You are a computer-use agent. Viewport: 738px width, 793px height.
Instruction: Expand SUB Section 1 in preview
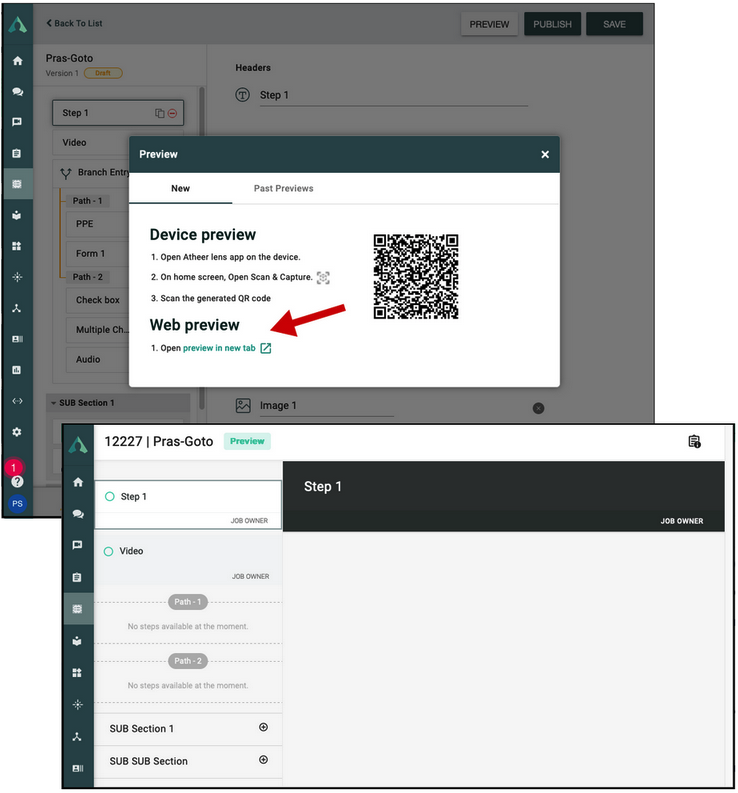click(263, 727)
